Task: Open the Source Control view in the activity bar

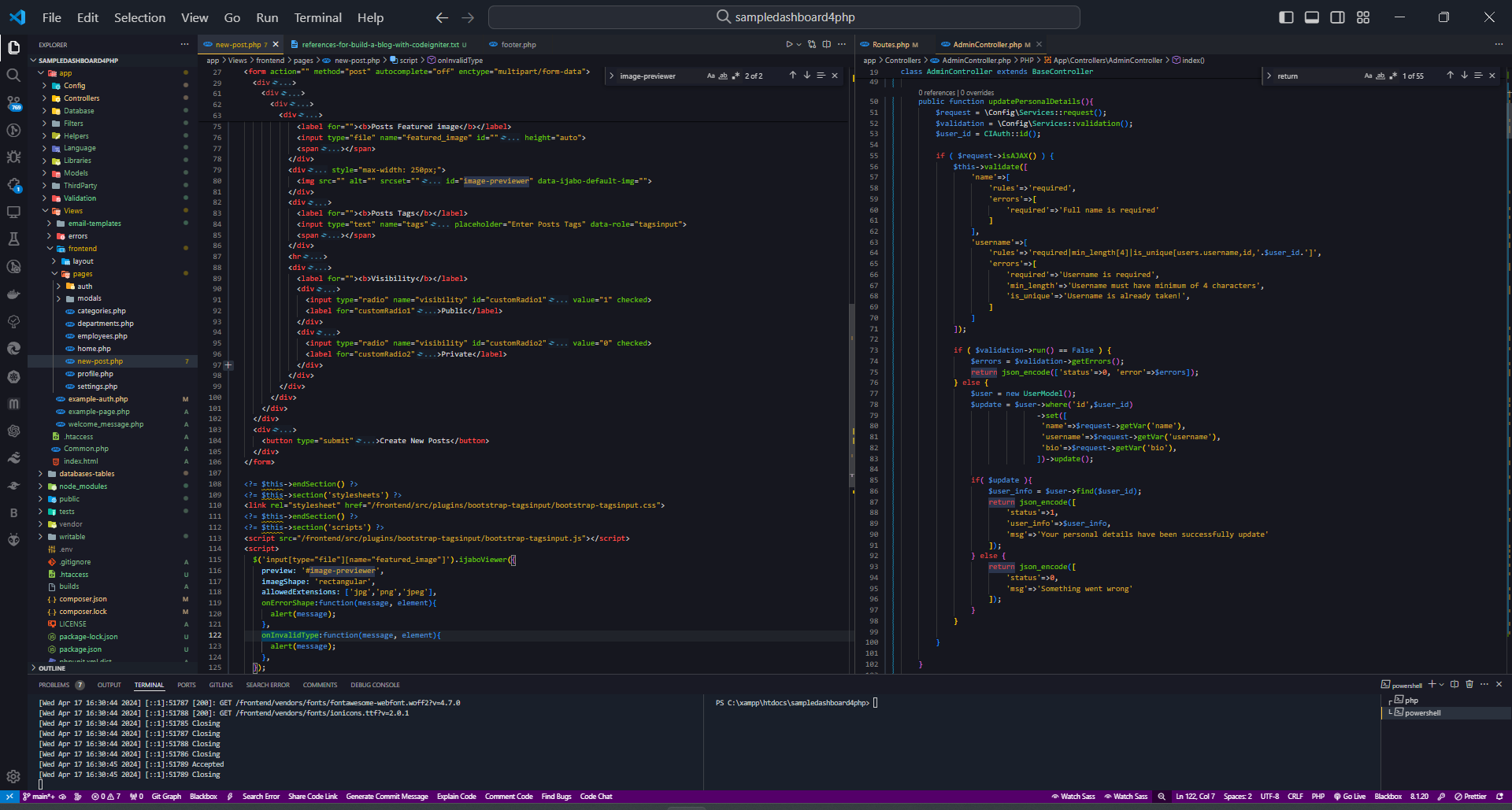Action: click(13, 103)
